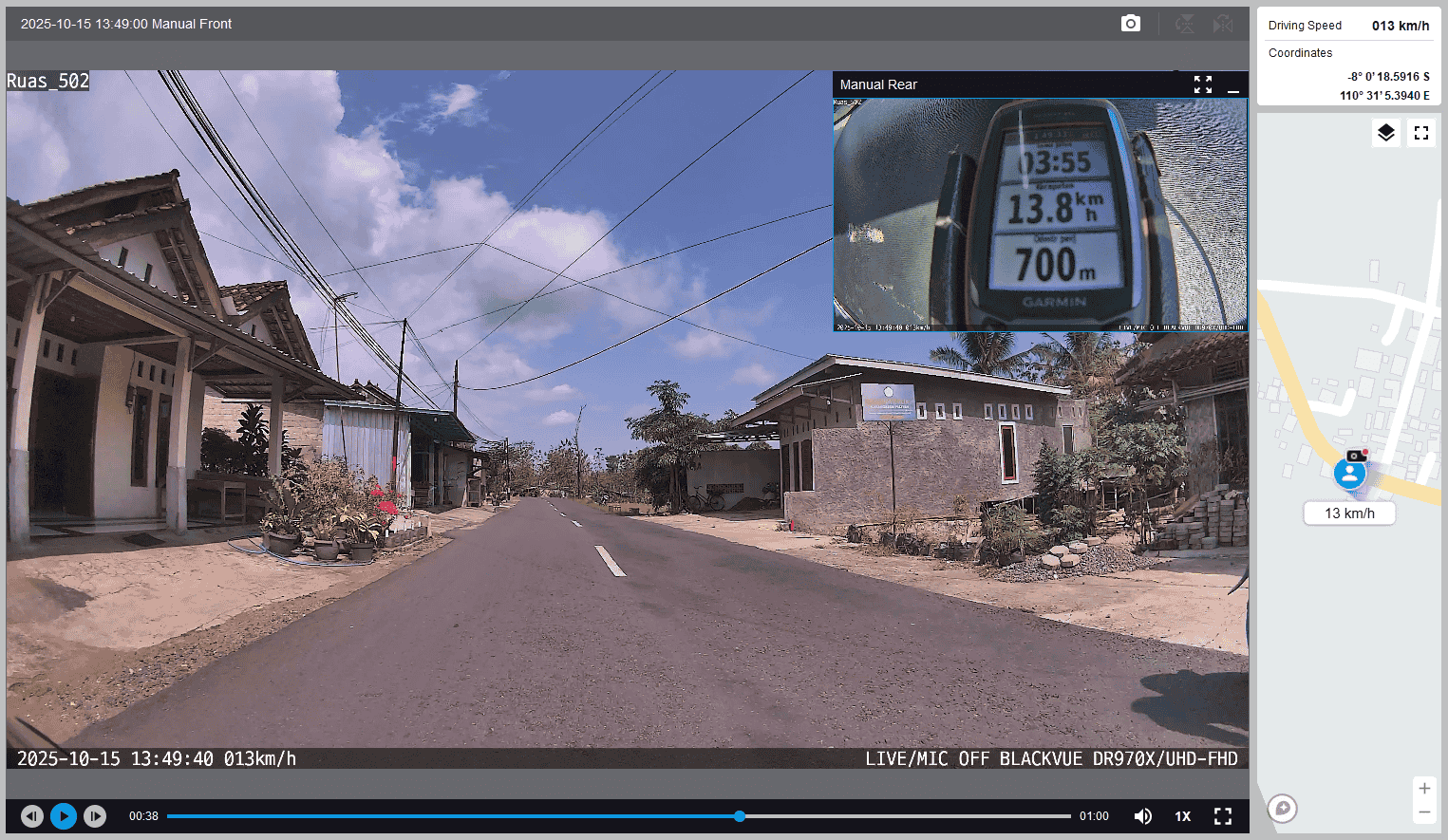
Task: Click the 13 km/h map speed label
Action: point(1349,513)
